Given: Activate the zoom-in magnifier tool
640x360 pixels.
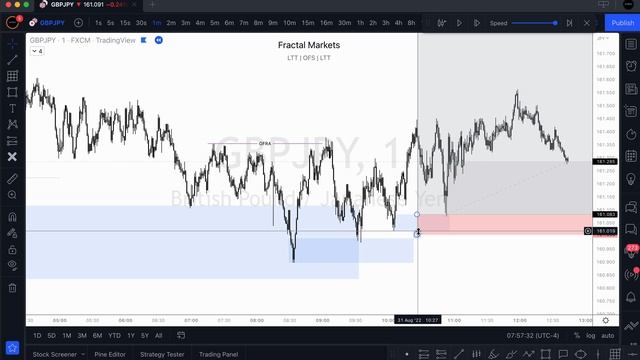Looking at the screenshot, I should (x=12, y=195).
